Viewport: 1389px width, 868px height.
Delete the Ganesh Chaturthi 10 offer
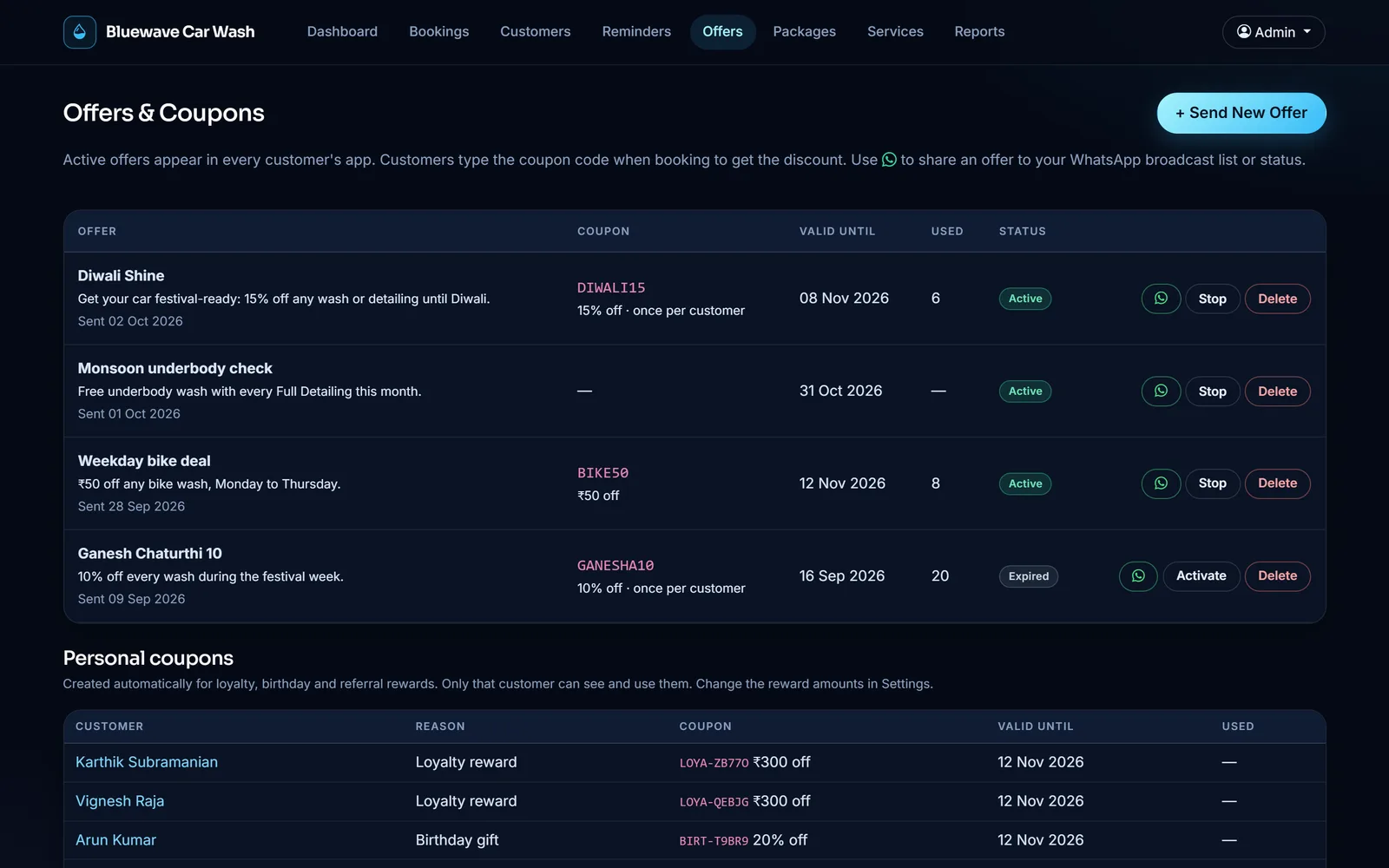[x=1278, y=576]
